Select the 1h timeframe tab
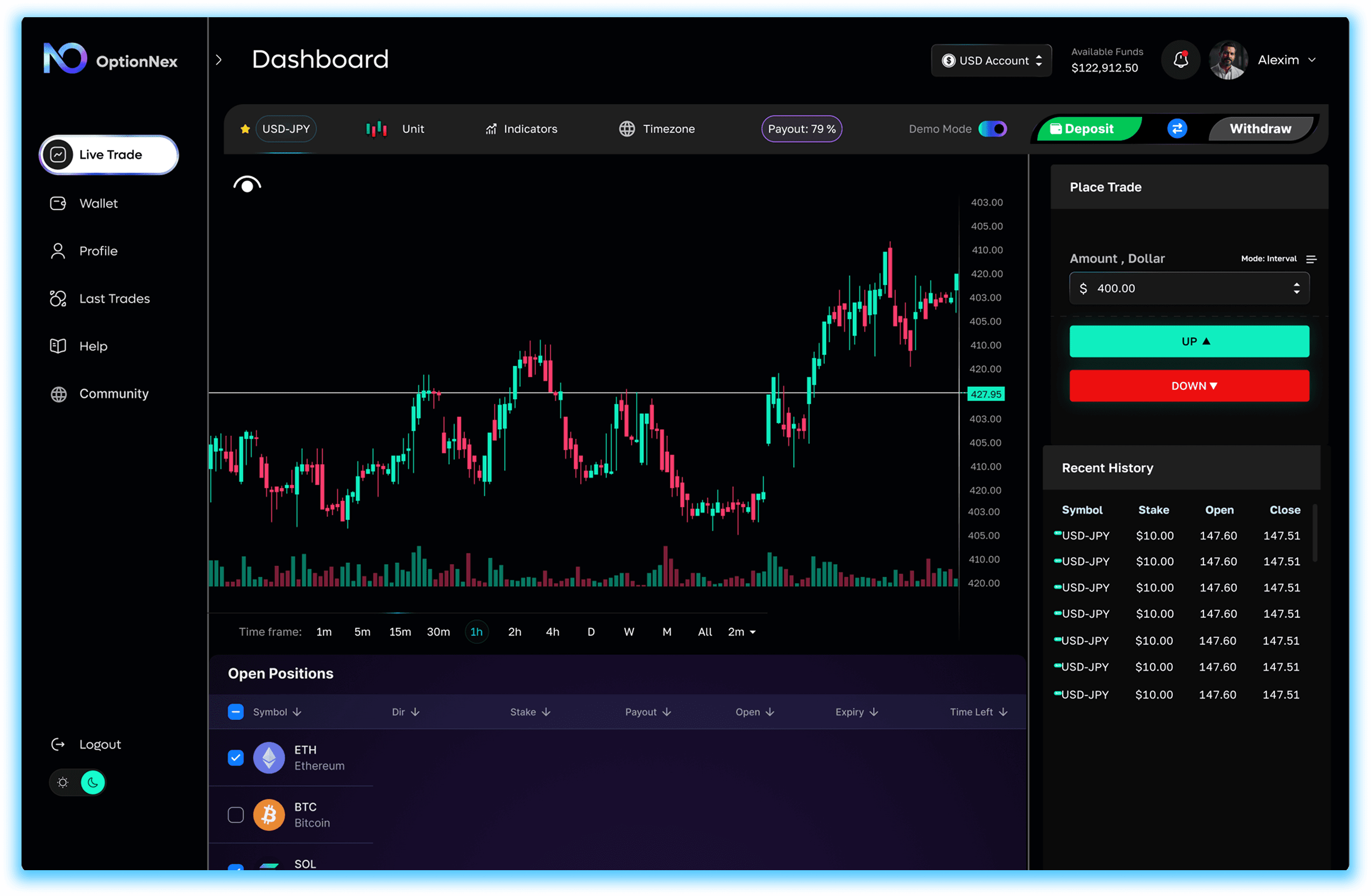1371x896 pixels. pos(476,632)
